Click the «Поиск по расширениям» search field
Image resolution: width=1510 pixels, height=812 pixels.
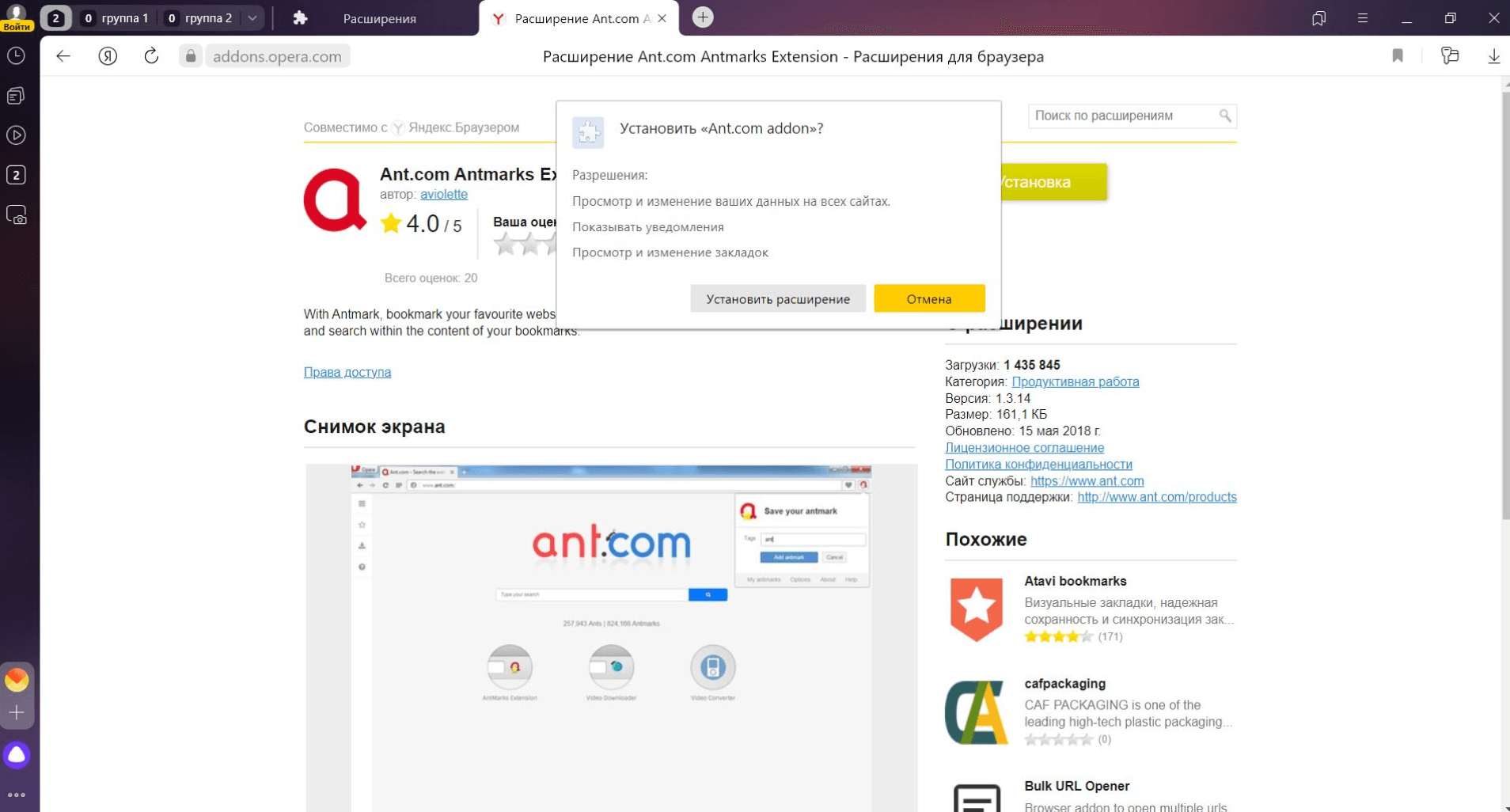point(1124,116)
